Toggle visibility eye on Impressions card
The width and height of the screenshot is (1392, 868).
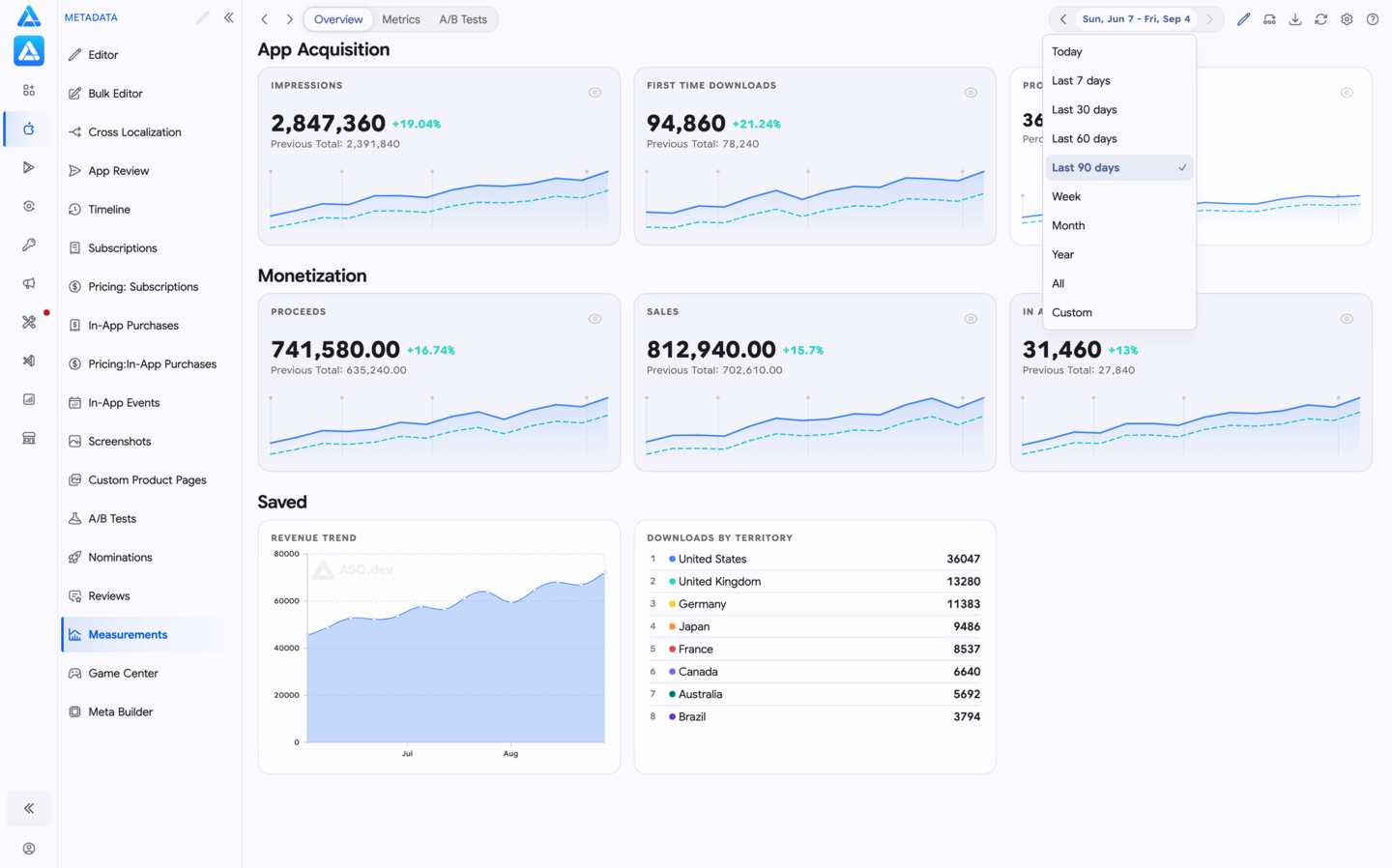tap(594, 93)
